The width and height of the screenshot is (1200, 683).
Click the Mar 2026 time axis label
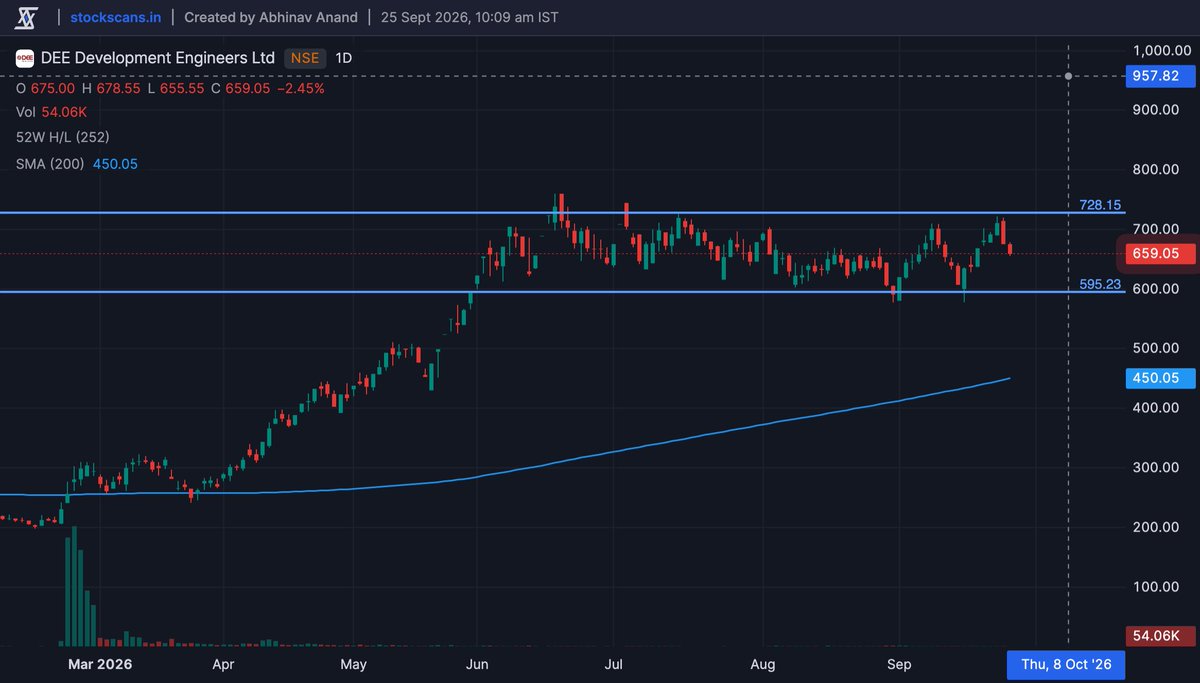100,664
